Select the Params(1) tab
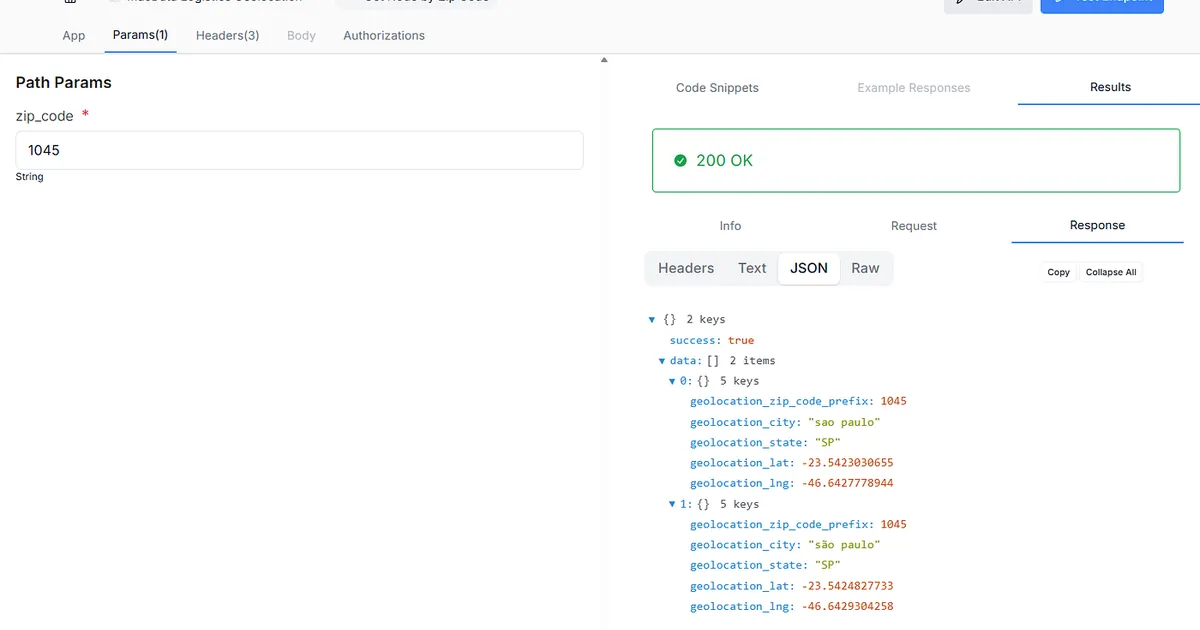This screenshot has height=630, width=1200. (140, 35)
